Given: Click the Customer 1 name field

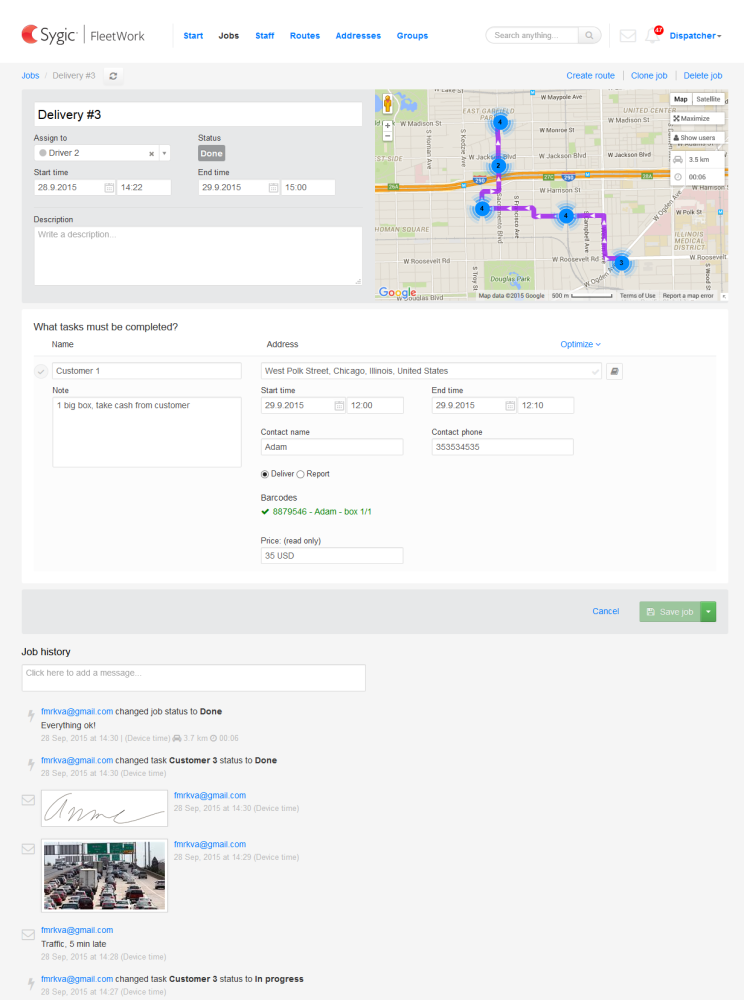Looking at the screenshot, I should 147,371.
